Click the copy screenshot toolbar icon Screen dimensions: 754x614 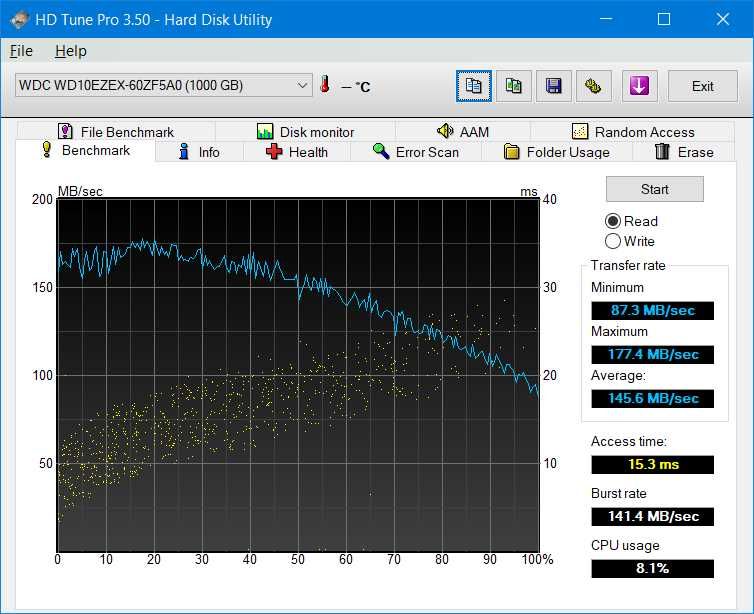[x=513, y=86]
